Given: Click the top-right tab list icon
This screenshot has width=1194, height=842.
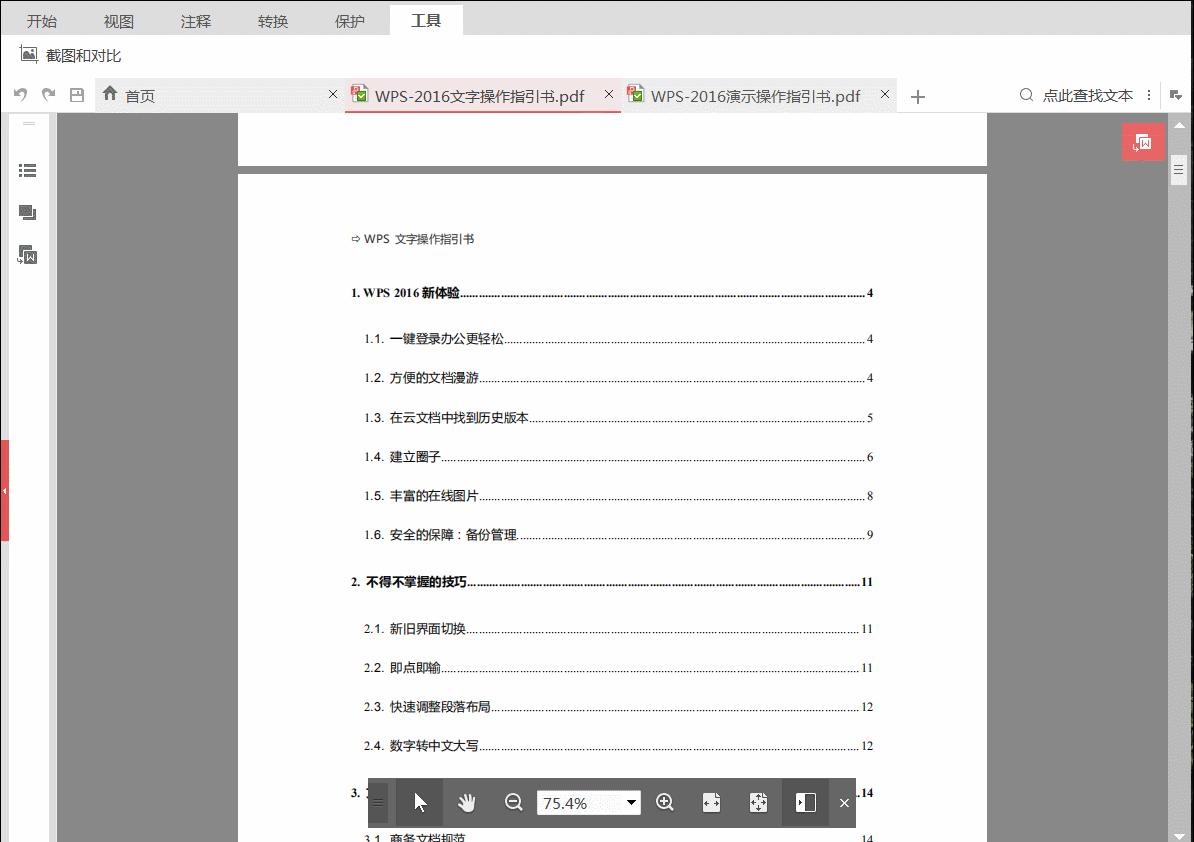Looking at the screenshot, I should click(x=1176, y=95).
